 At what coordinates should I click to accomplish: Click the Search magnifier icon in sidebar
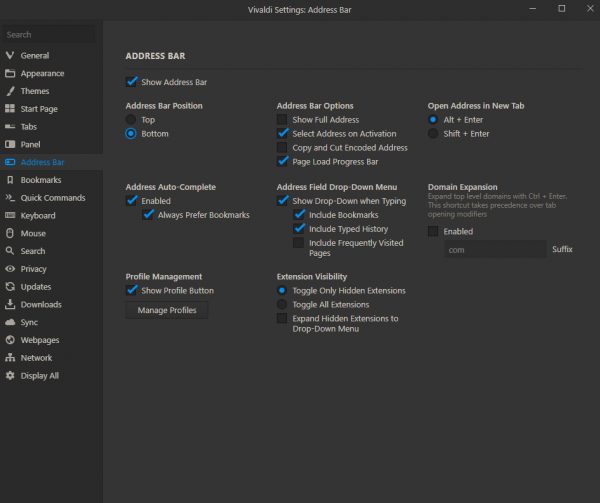10,251
